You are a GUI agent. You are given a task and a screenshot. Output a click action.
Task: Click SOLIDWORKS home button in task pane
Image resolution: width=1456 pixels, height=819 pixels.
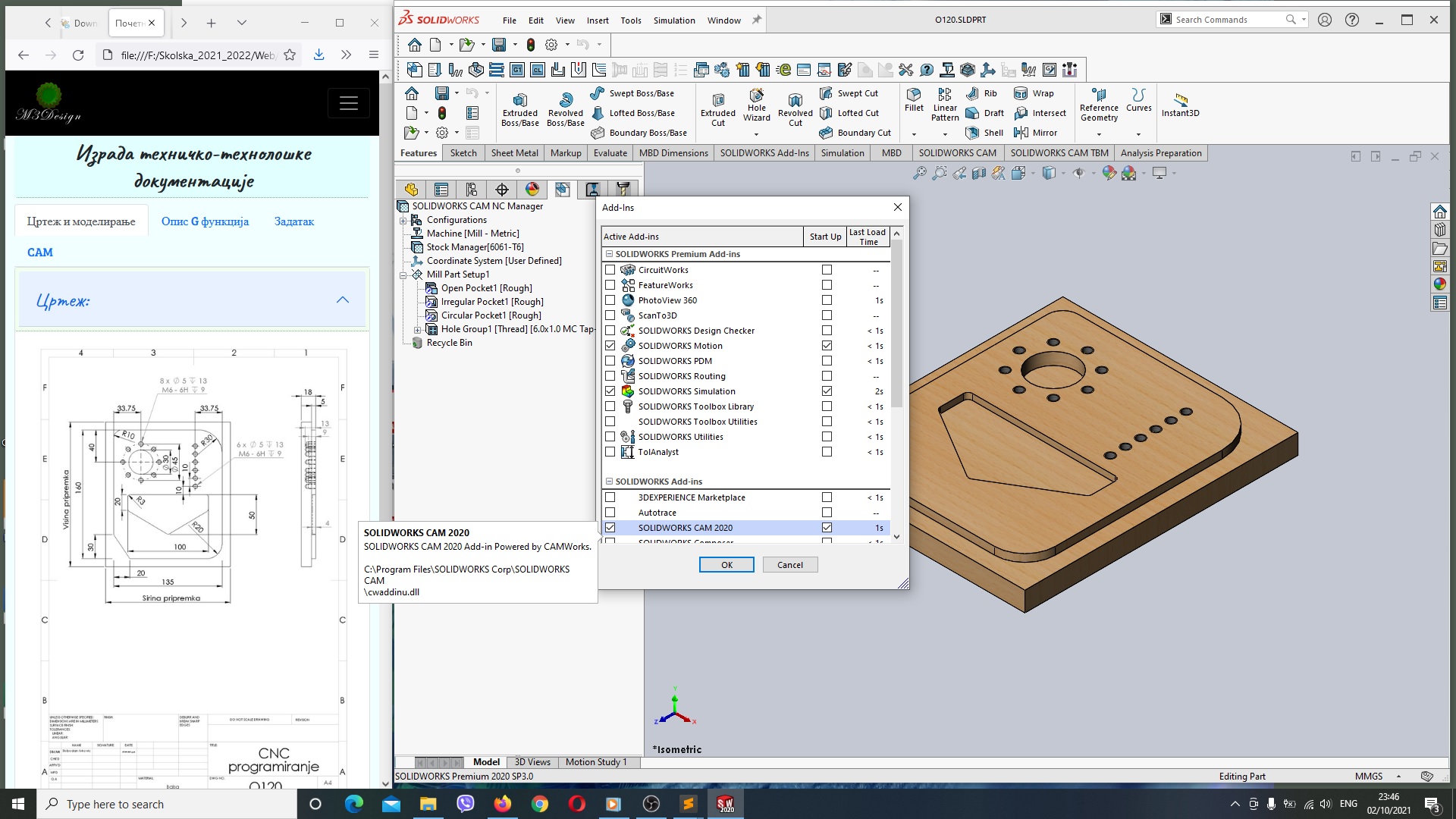pos(1439,212)
